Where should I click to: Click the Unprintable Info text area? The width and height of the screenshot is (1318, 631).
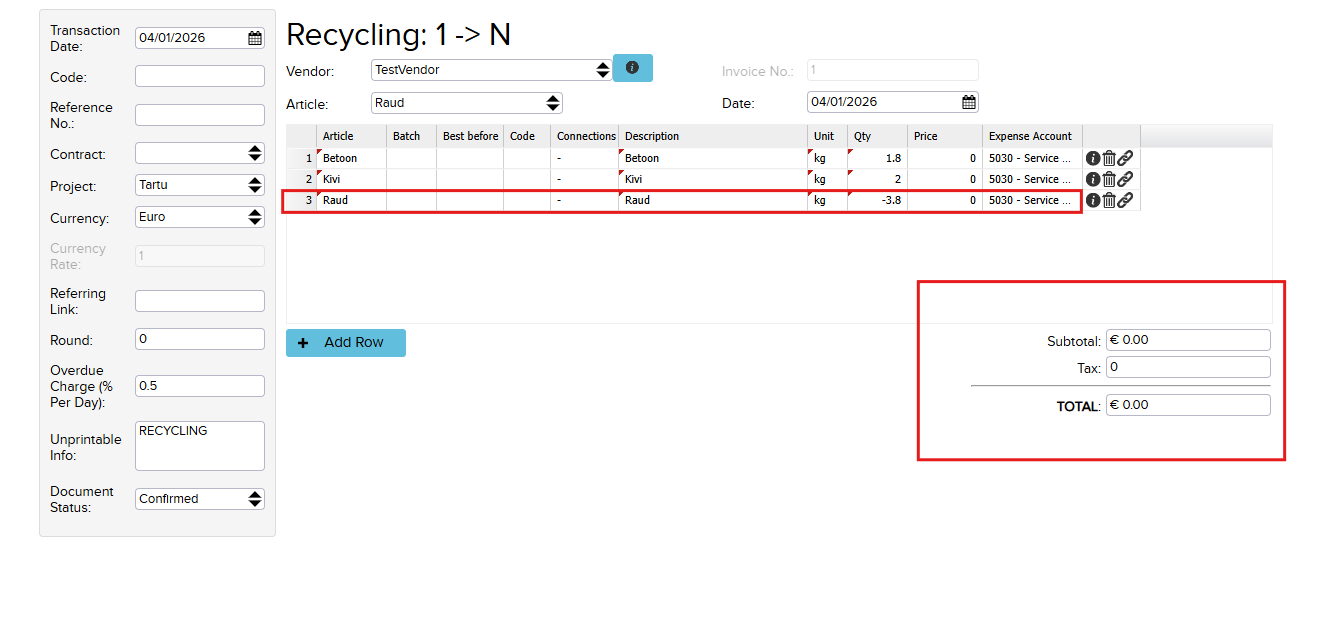(200, 446)
